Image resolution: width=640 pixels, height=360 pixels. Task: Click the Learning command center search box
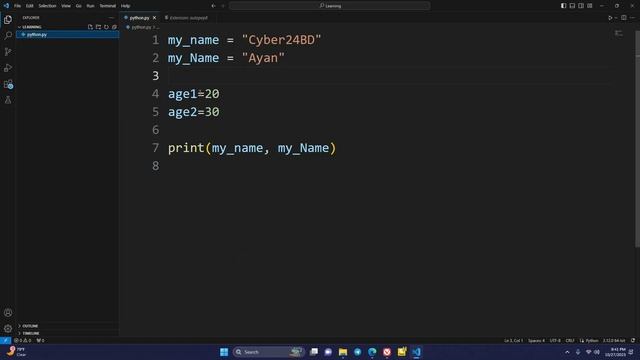(x=330, y=6)
